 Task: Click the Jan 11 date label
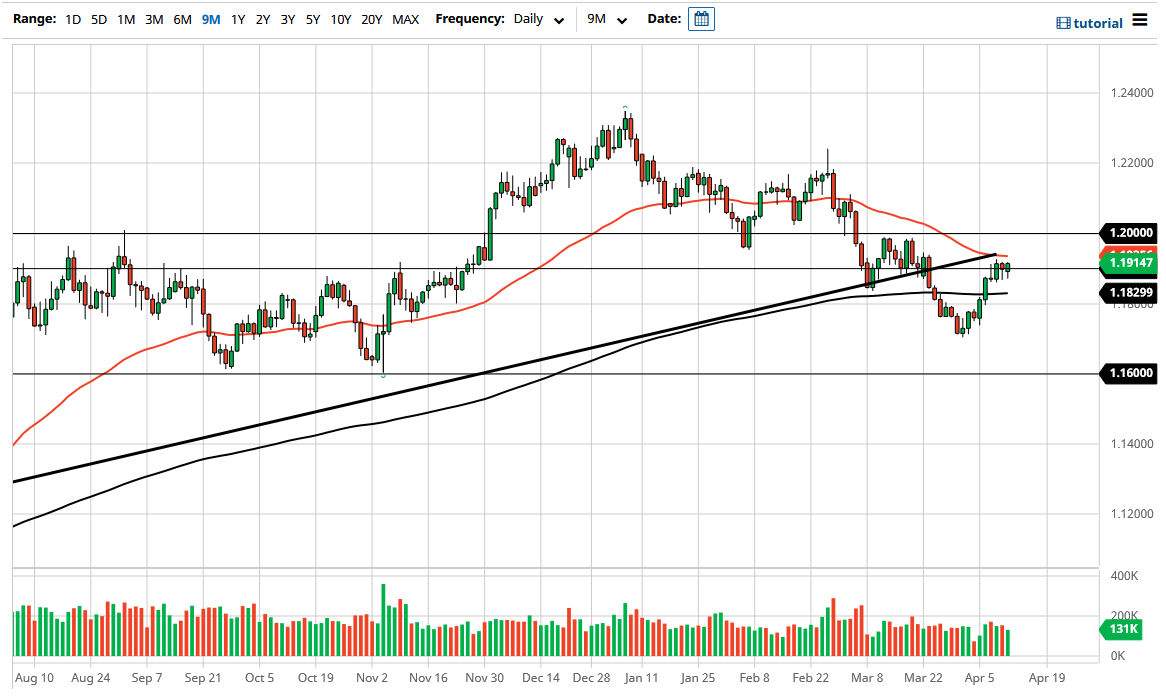[641, 678]
